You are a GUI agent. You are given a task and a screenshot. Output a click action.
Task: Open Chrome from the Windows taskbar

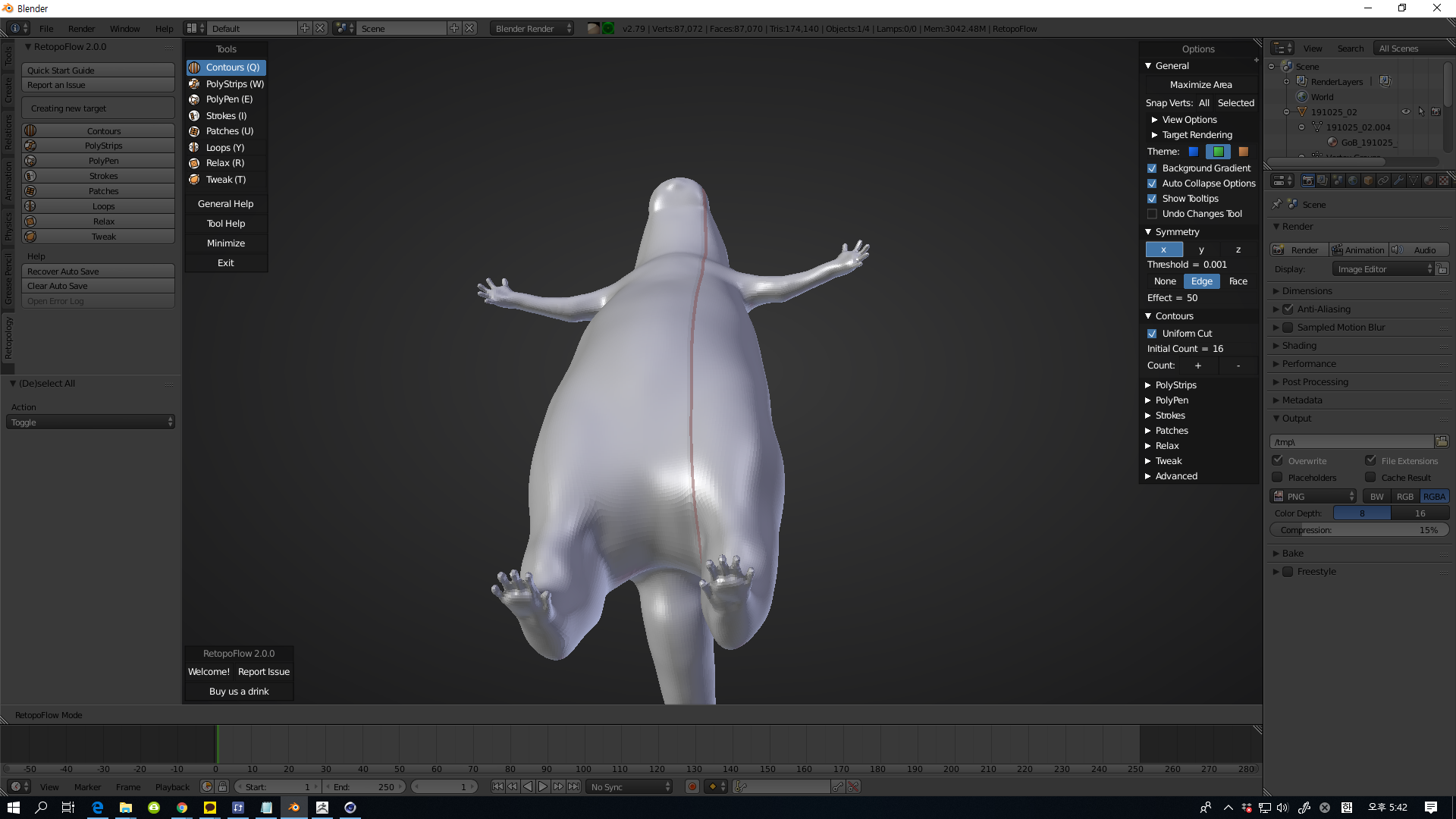(x=182, y=808)
